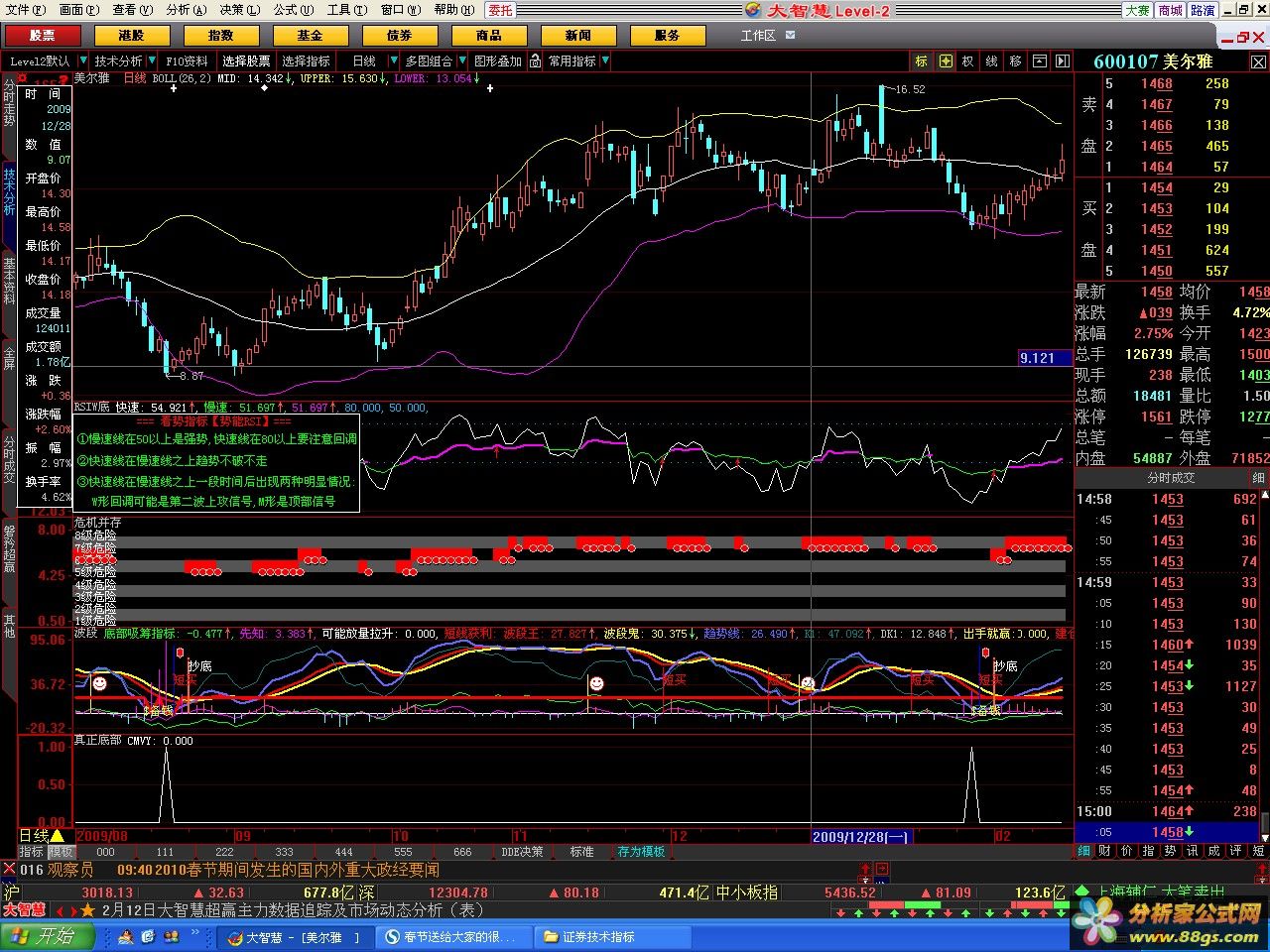The width and height of the screenshot is (1270, 952).
Task: Select the 分时走势 side tab
Action: (9, 103)
